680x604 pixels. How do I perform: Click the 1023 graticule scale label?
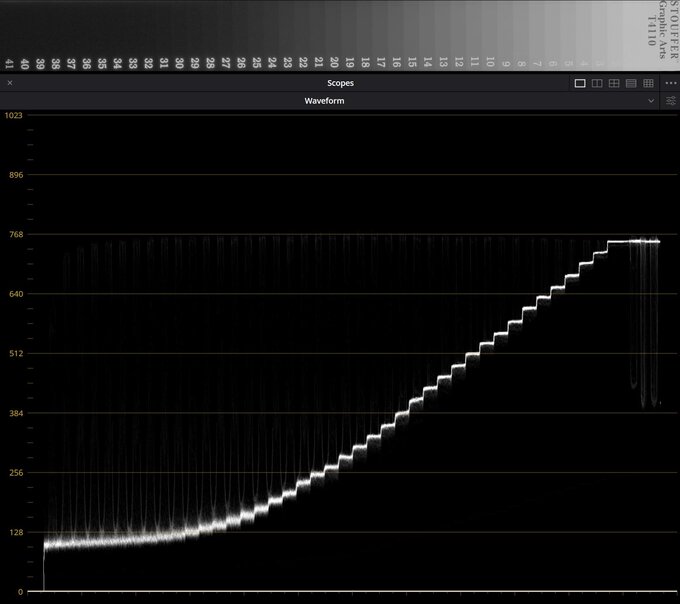pyautogui.click(x=13, y=115)
